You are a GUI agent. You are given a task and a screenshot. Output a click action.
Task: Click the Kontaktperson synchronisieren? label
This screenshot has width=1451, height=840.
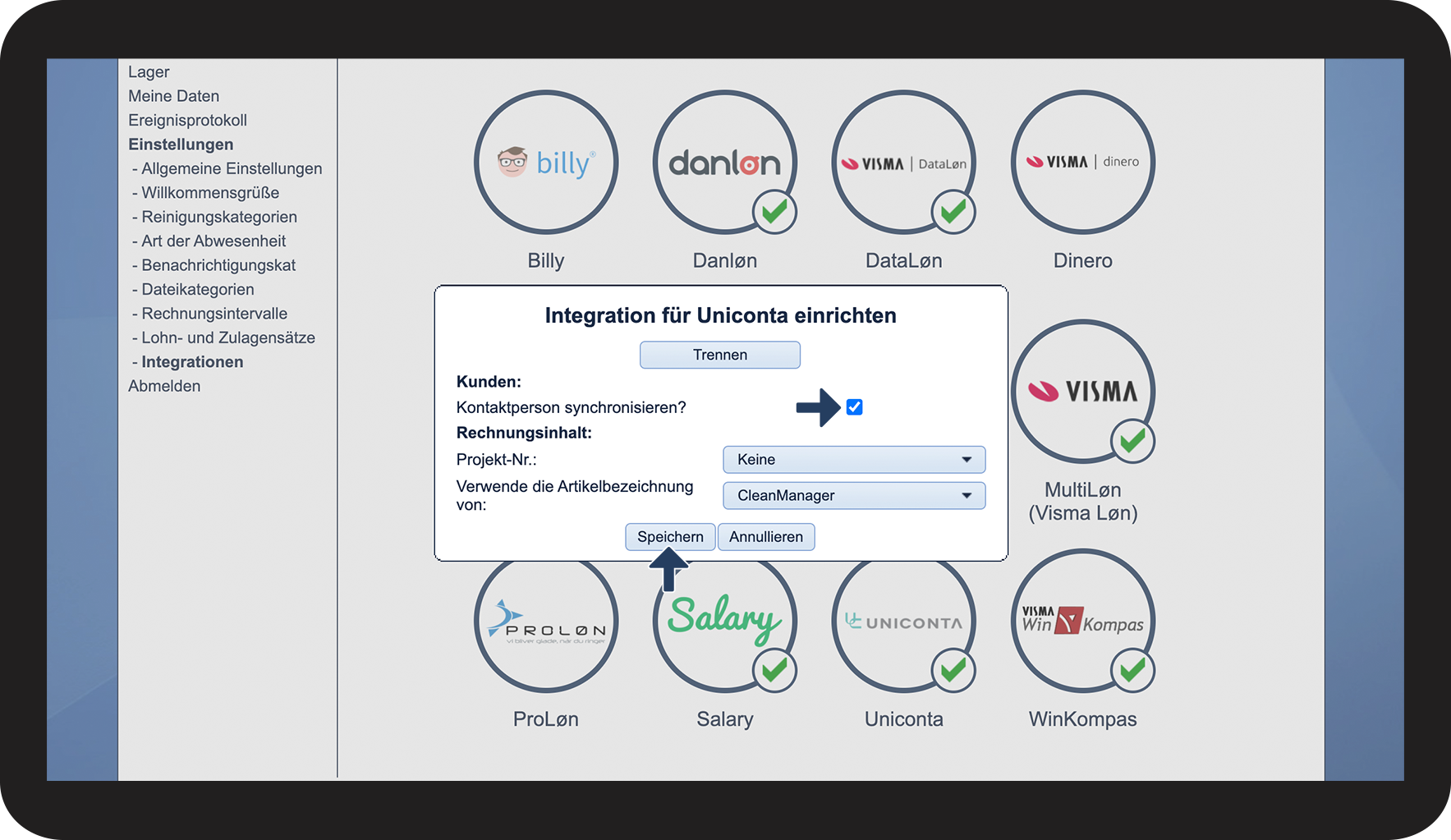pyautogui.click(x=572, y=408)
